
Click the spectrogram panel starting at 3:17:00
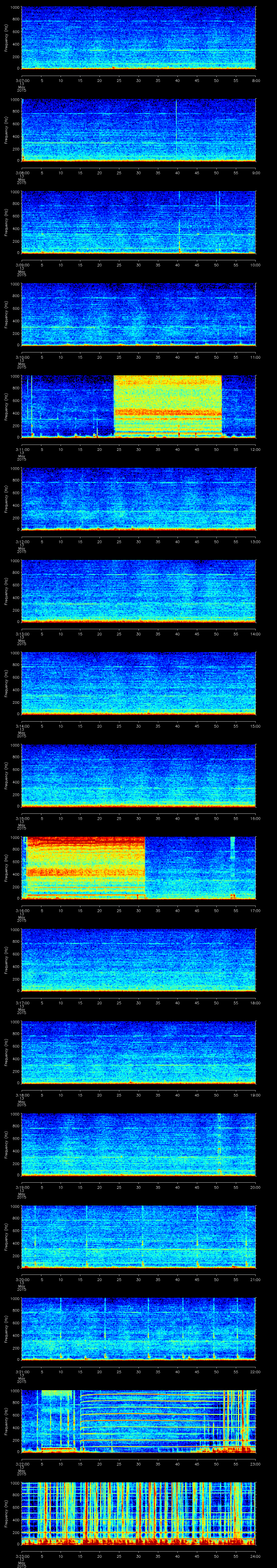(139, 960)
